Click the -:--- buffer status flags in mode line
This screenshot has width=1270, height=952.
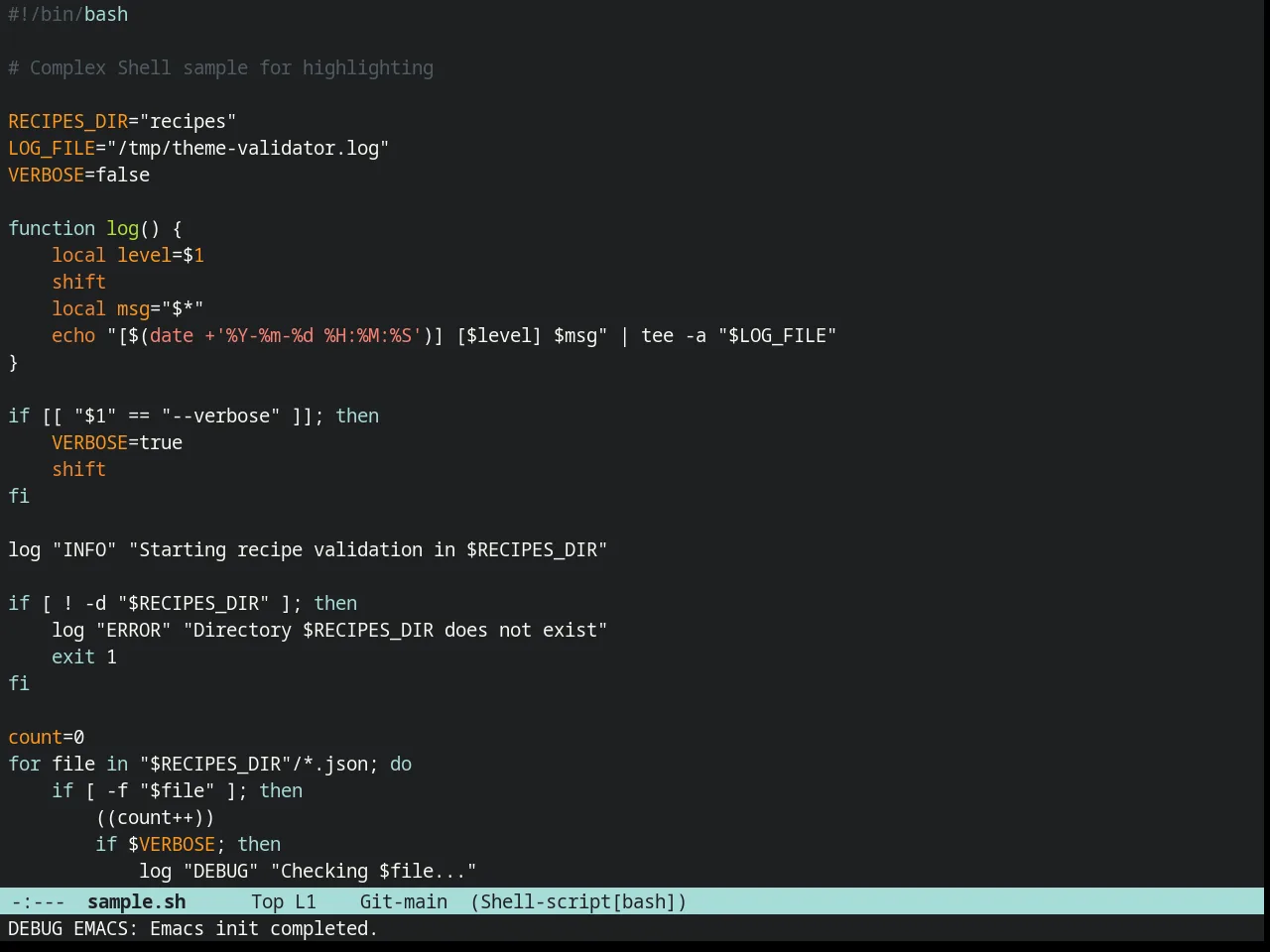click(38, 901)
